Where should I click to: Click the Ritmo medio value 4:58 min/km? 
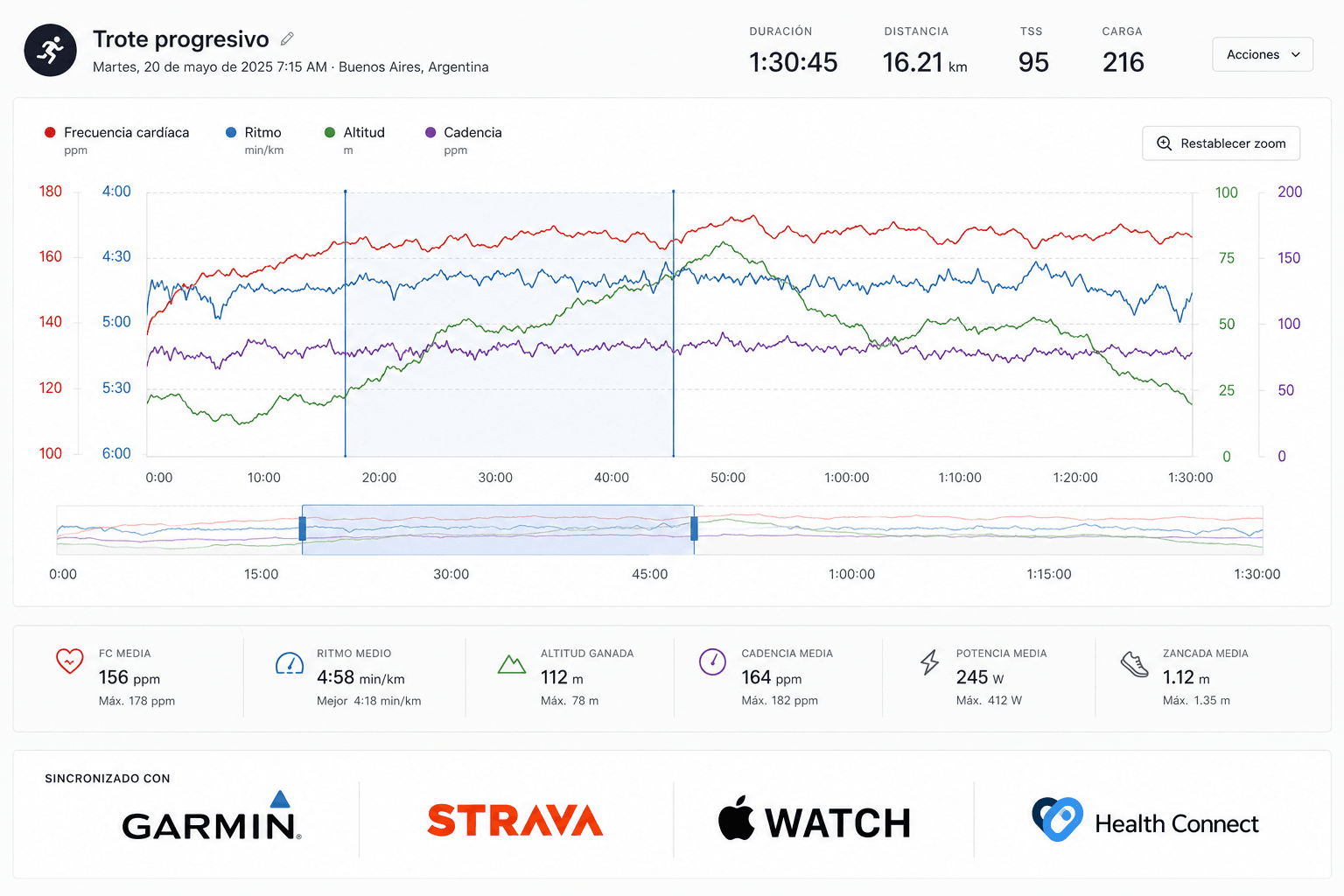point(360,677)
